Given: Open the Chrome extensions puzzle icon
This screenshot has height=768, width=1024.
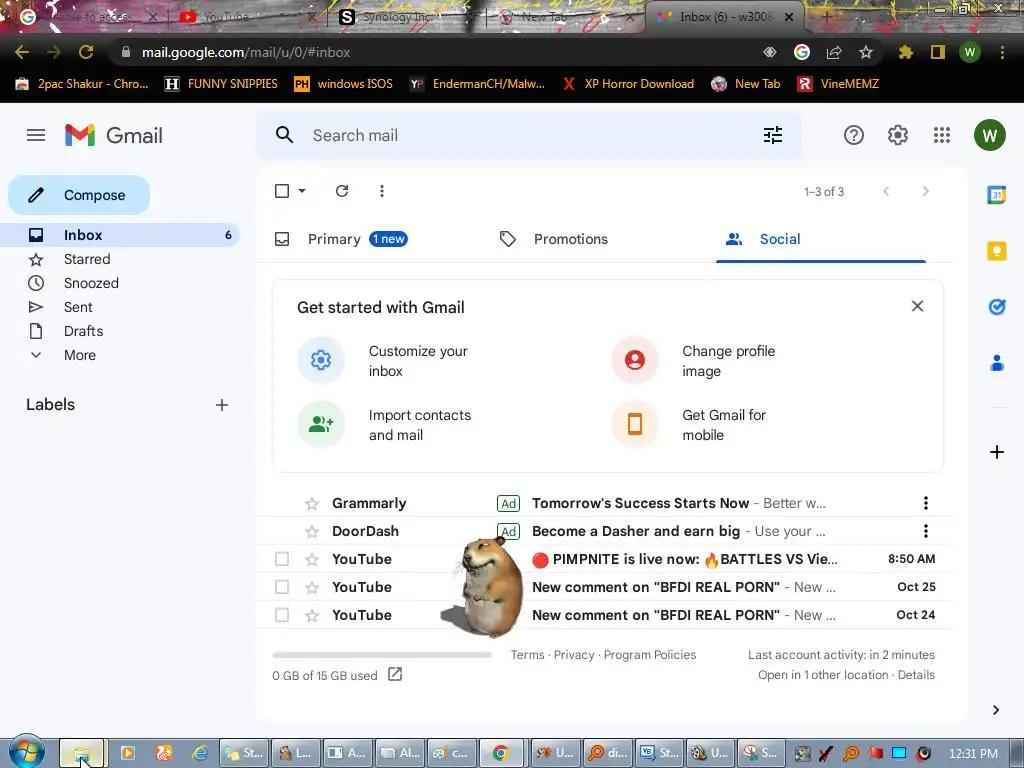Looking at the screenshot, I should click(905, 52).
